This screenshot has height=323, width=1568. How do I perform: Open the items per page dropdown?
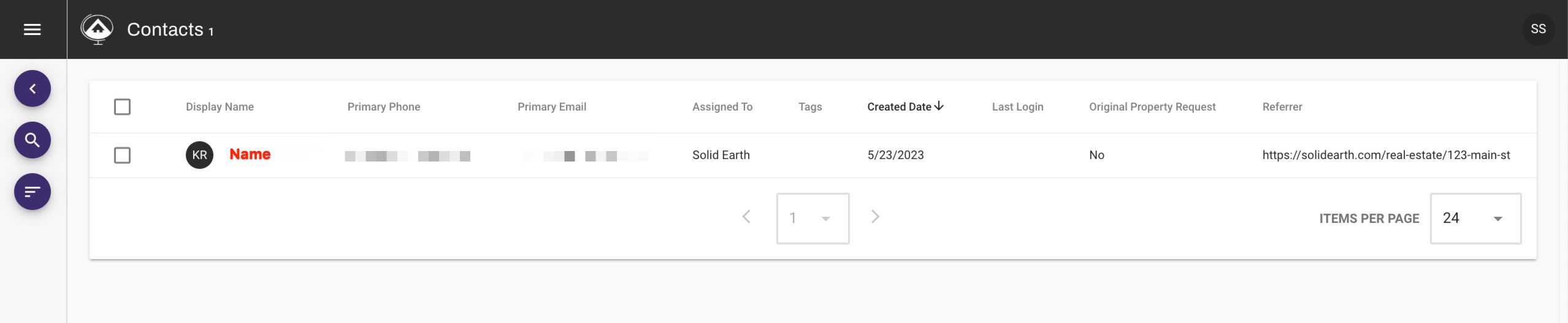[1475, 219]
